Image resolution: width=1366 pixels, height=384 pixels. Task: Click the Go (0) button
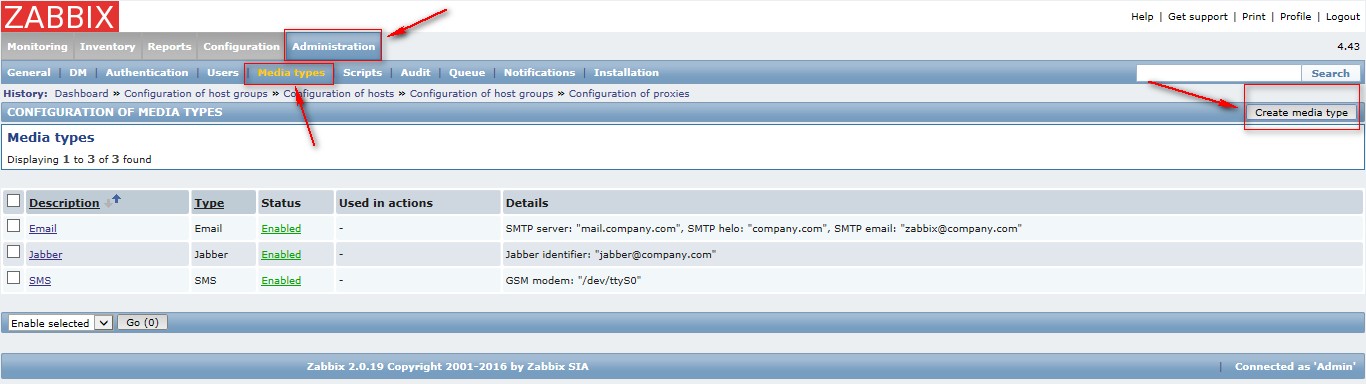142,323
